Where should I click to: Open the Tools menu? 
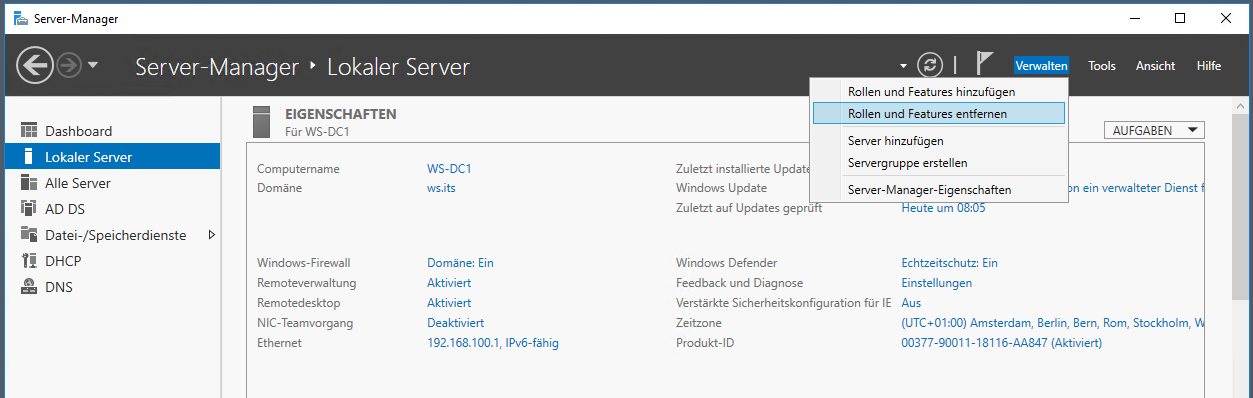tap(1102, 66)
